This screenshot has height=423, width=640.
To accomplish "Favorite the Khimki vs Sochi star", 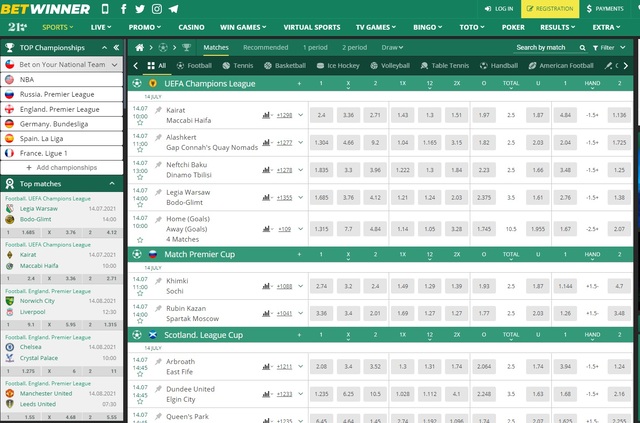I will click(140, 293).
